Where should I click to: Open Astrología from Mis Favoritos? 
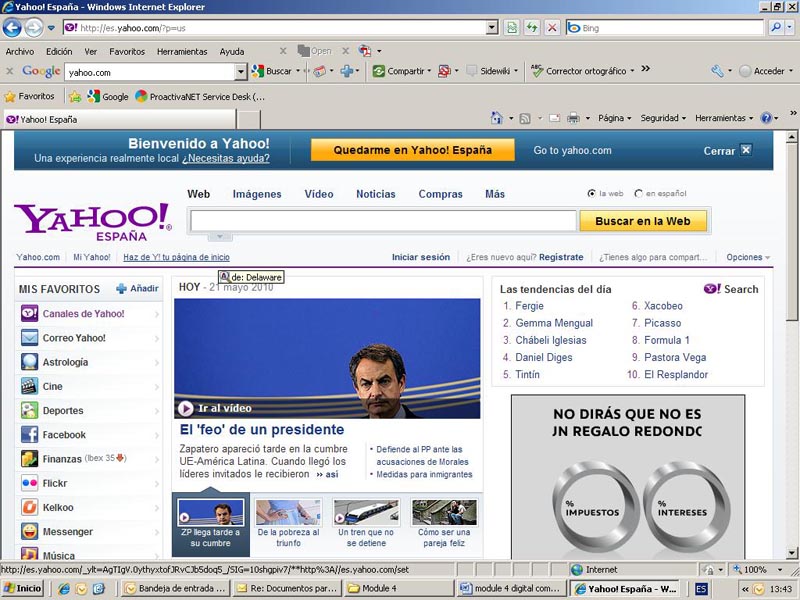pos(65,362)
